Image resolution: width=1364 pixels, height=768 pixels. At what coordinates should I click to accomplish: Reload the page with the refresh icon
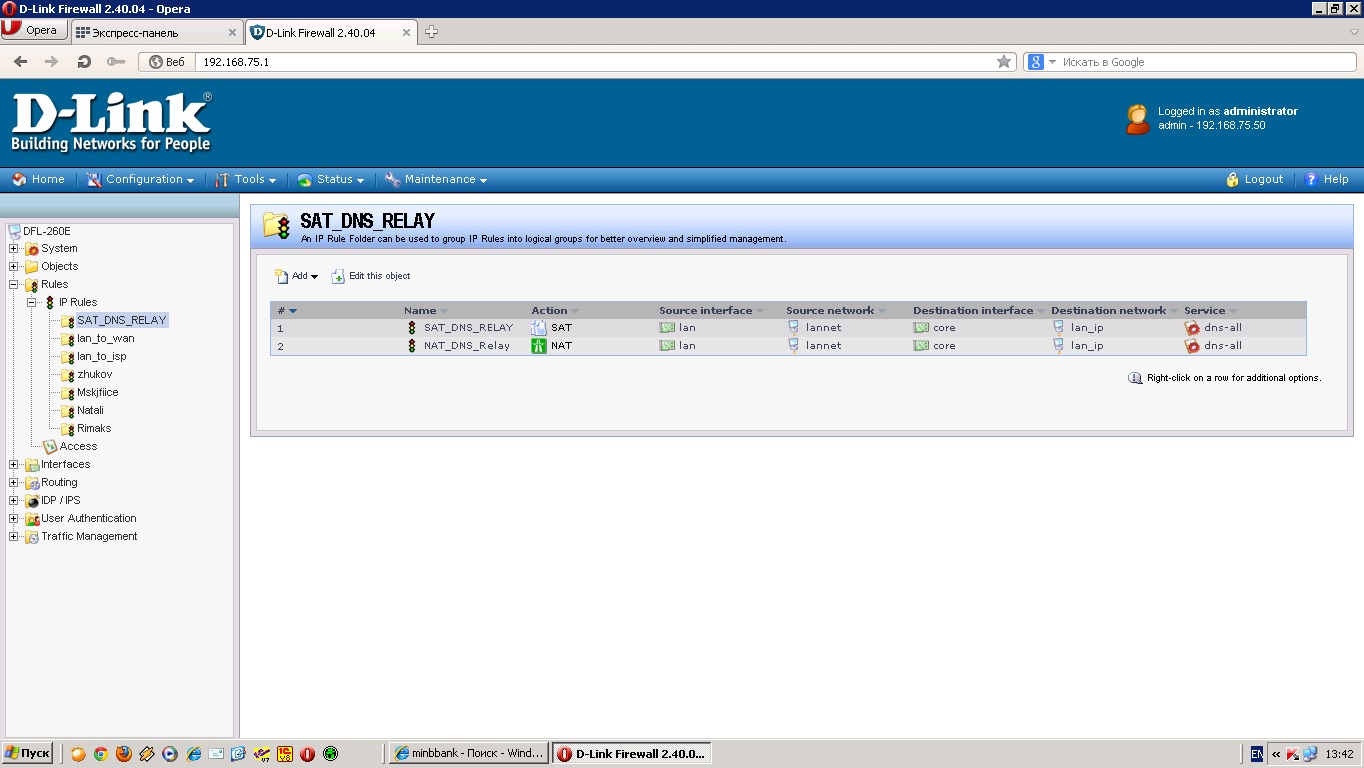coord(84,62)
